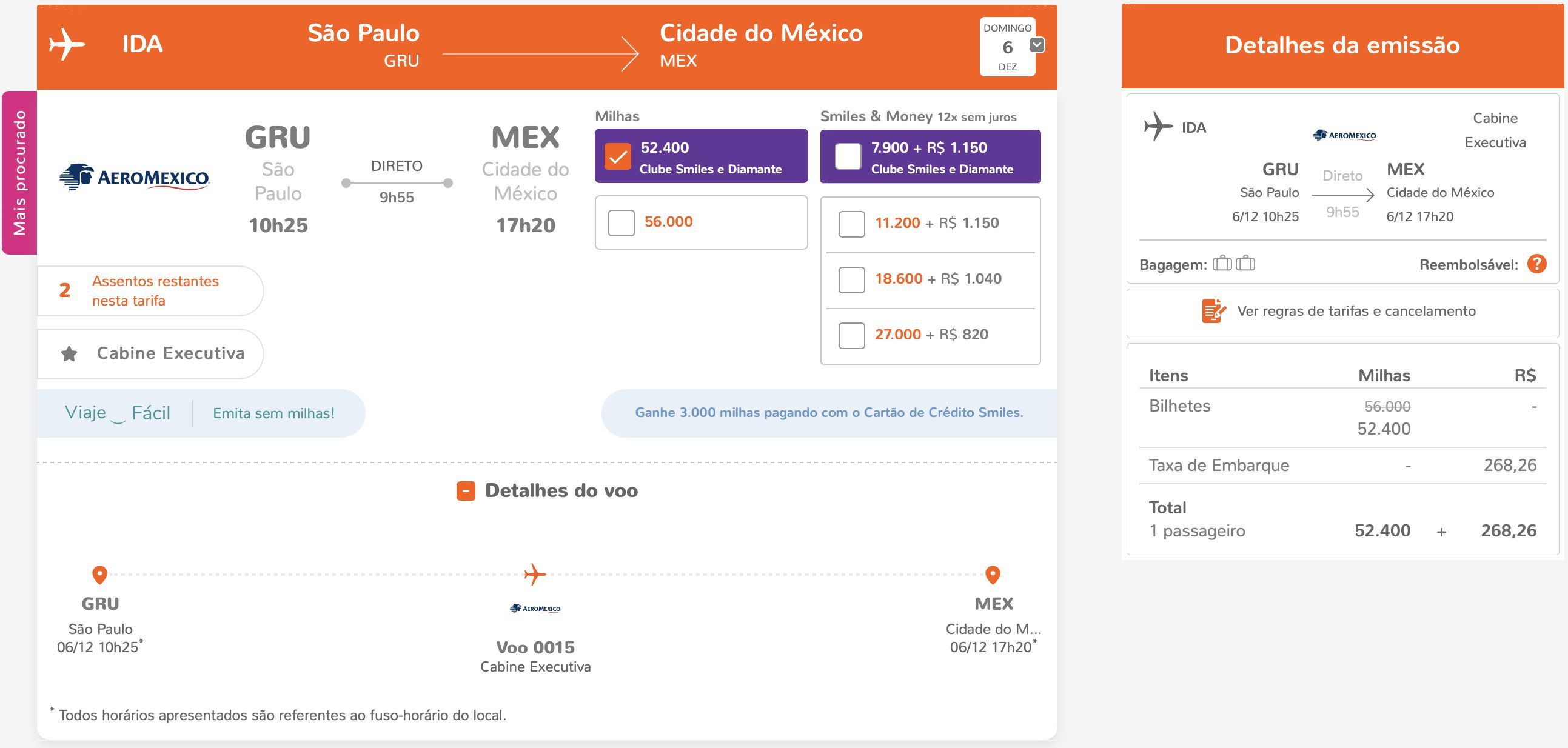Click the Smiles credit card miles banner
1568x748 pixels.
[x=829, y=413]
